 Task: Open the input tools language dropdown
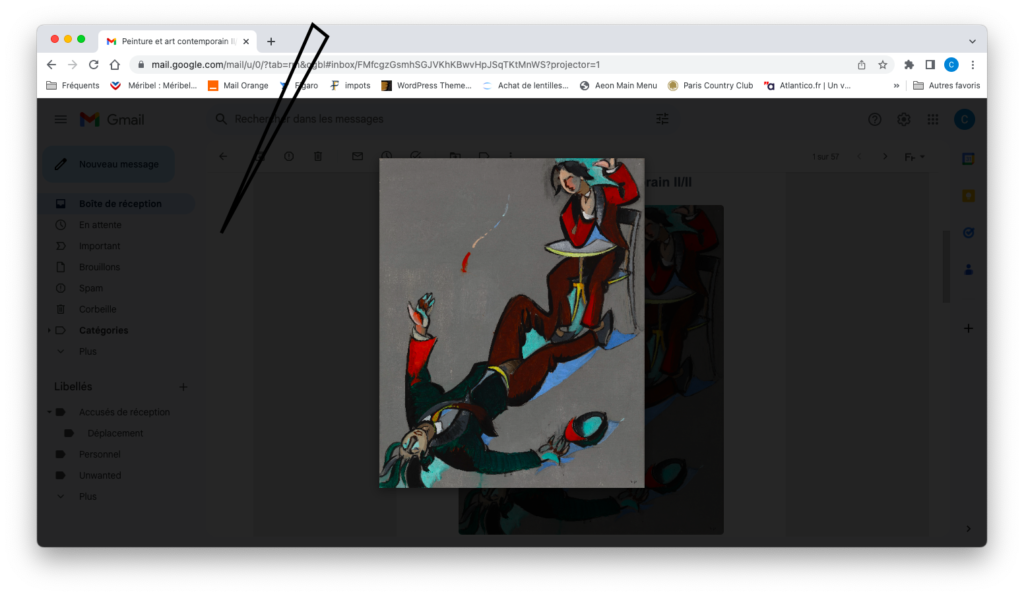pyautogui.click(x=914, y=157)
